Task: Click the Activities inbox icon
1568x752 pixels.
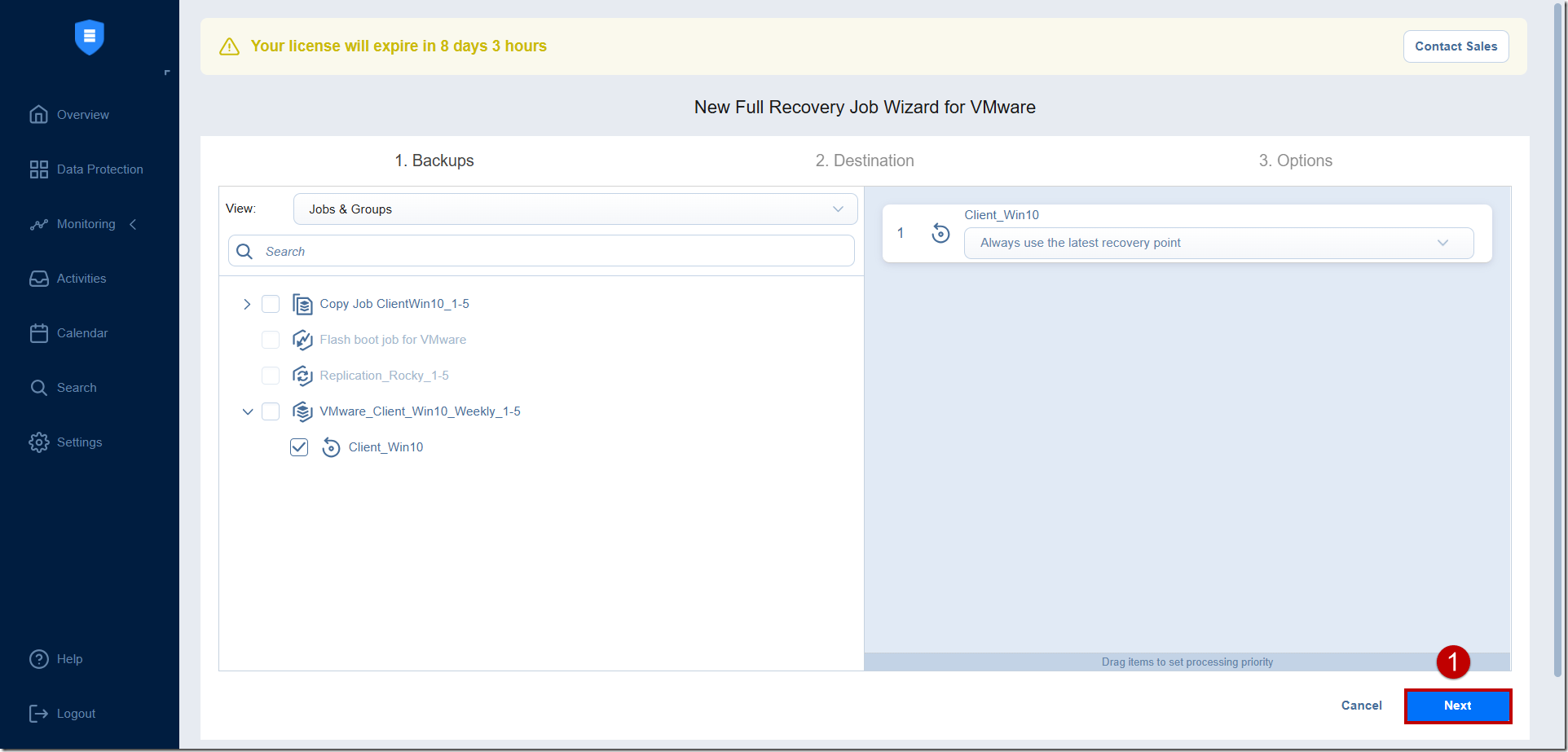Action: pyautogui.click(x=38, y=279)
